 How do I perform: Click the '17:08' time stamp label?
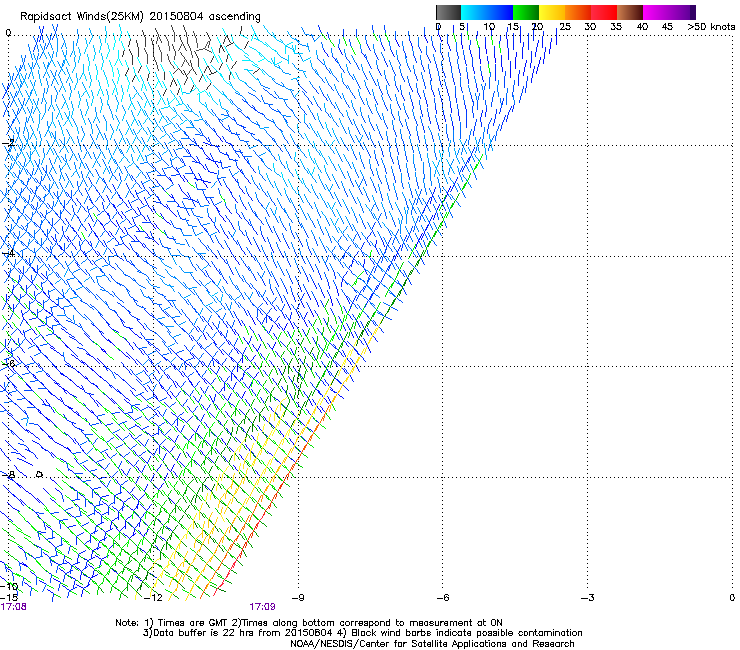click(x=13, y=607)
